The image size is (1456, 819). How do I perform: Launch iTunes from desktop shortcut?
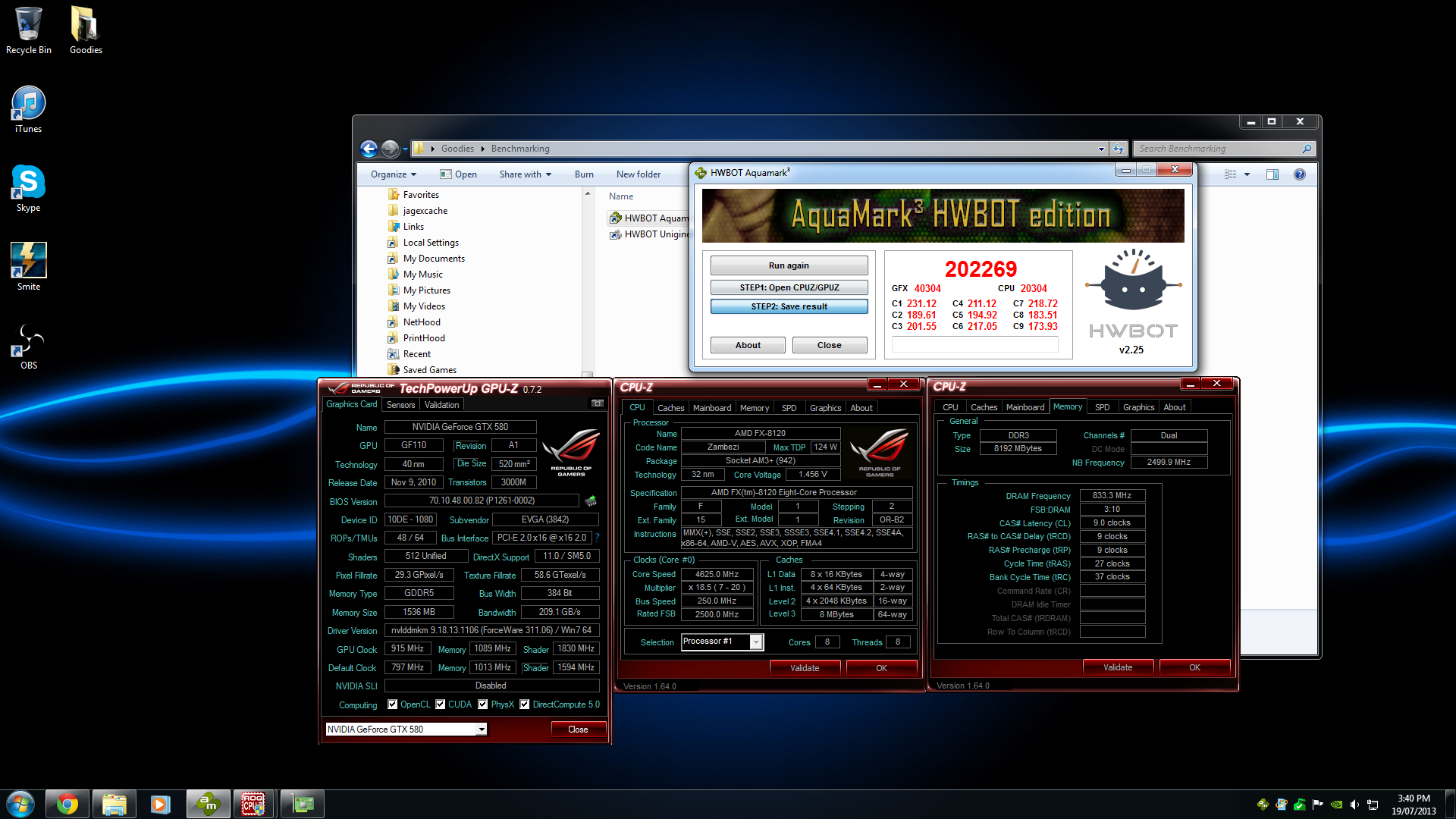coord(29,110)
